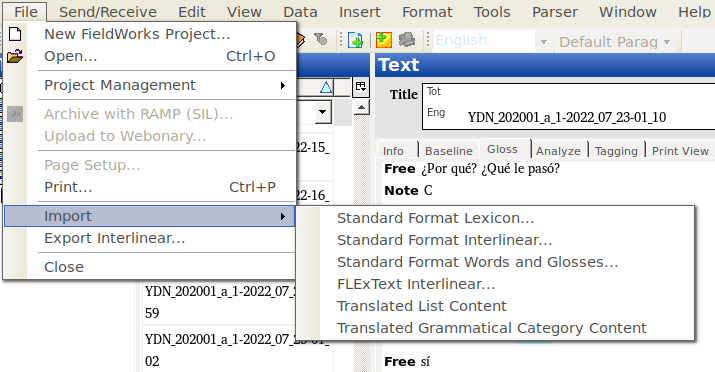715x372 pixels.
Task: Open the Send/Receive menu
Action: [108, 12]
